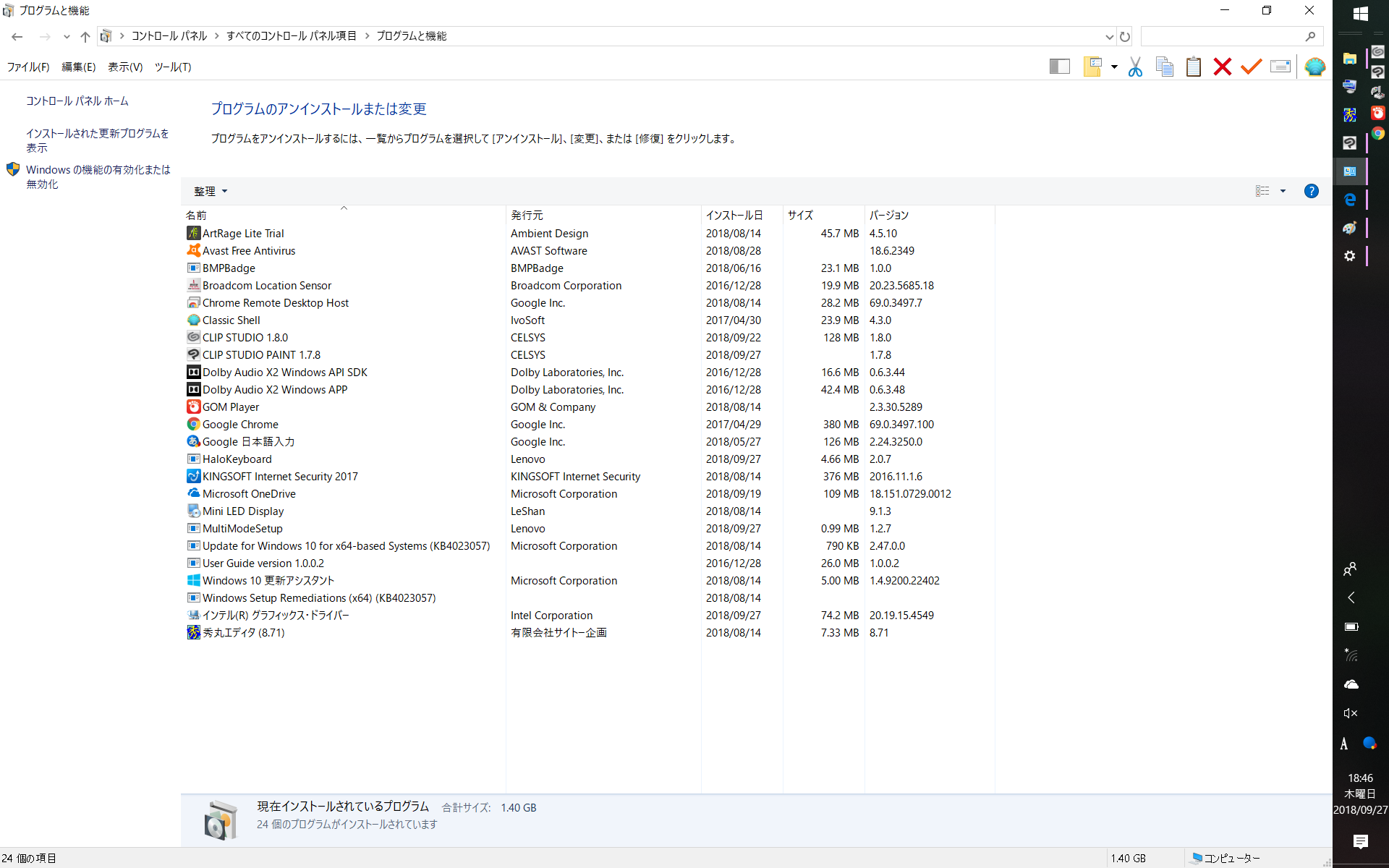Click the search box in the window
Viewport: 1389px width, 868px height.
pyautogui.click(x=1223, y=36)
